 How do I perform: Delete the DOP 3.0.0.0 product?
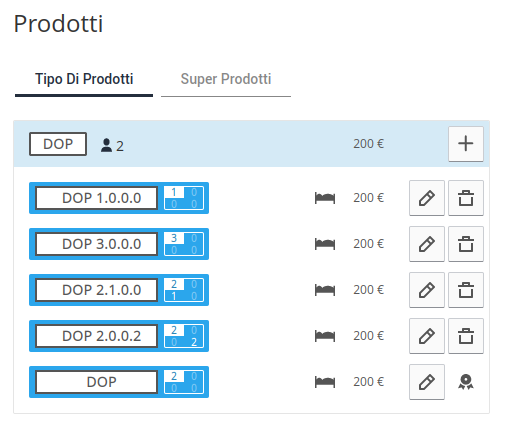[466, 244]
